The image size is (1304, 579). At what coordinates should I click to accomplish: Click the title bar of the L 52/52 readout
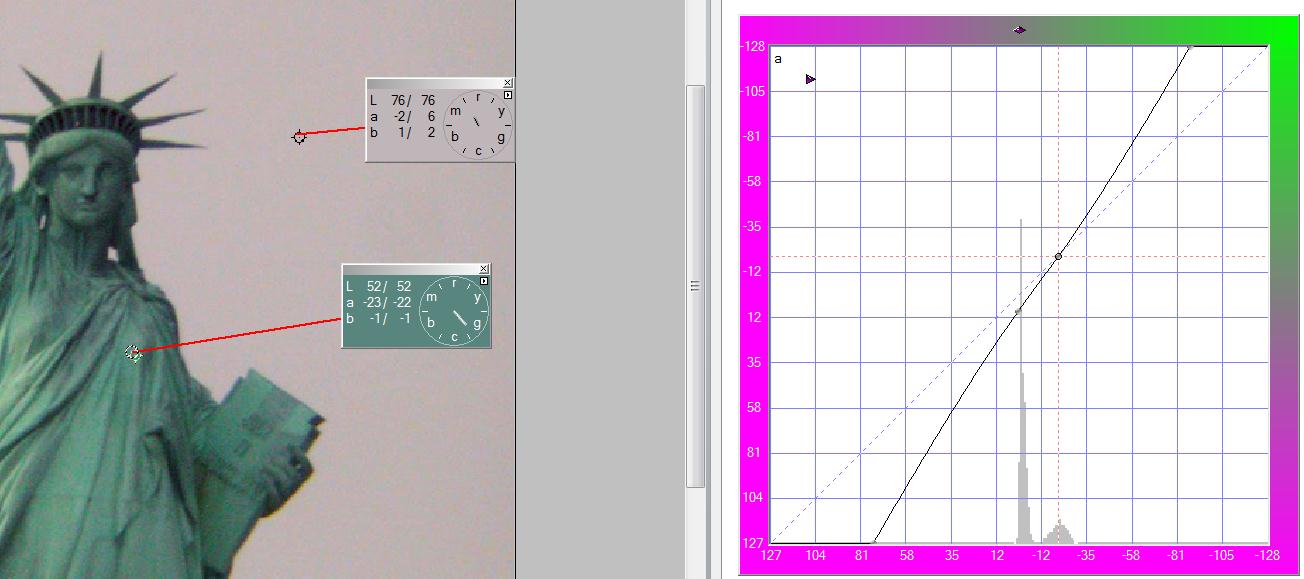[x=411, y=269]
